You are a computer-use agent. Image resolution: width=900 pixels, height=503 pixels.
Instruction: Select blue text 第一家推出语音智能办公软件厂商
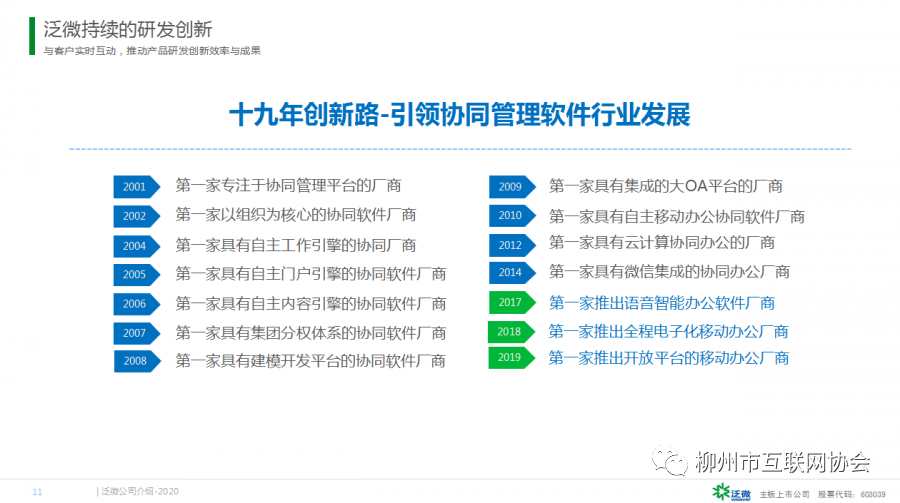(662, 303)
